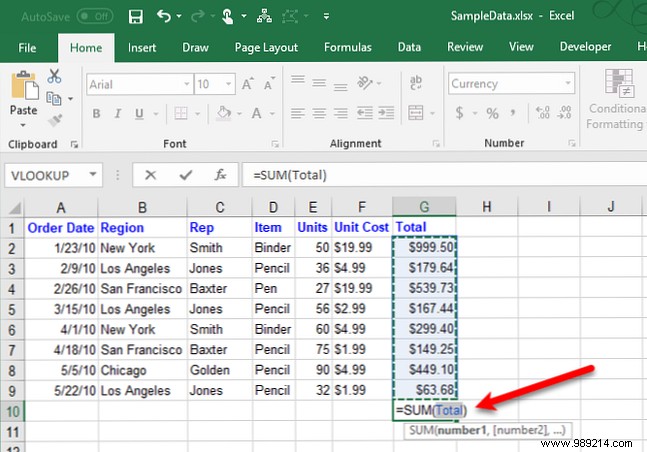647x452 pixels.
Task: Open Paste options dropdown arrow
Action: point(23,125)
